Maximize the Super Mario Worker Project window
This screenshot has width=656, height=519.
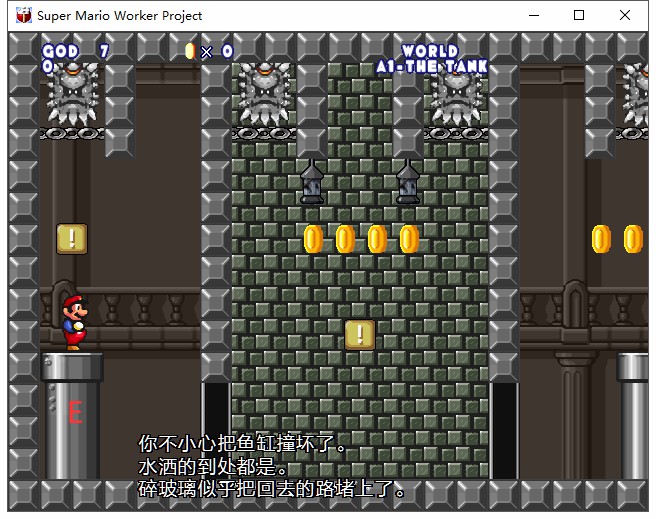tap(579, 15)
